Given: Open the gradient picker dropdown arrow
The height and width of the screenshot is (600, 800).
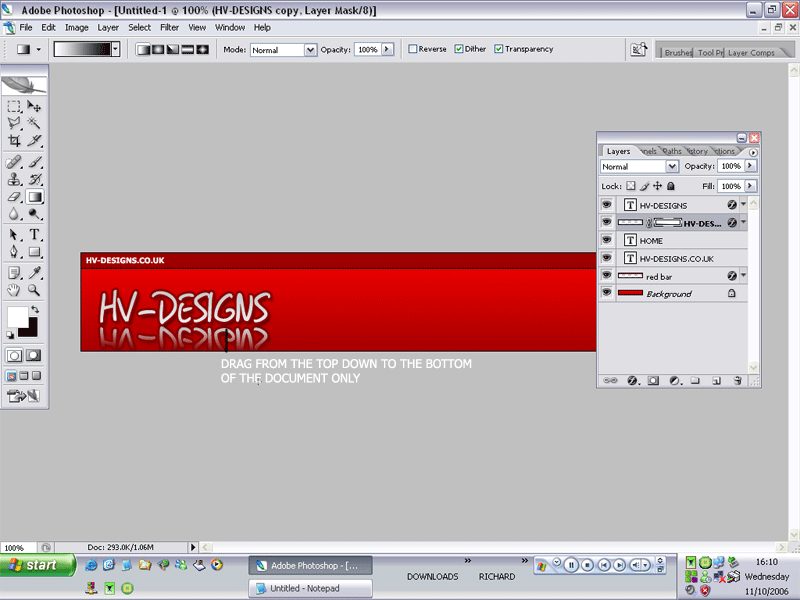Looking at the screenshot, I should pyautogui.click(x=116, y=49).
